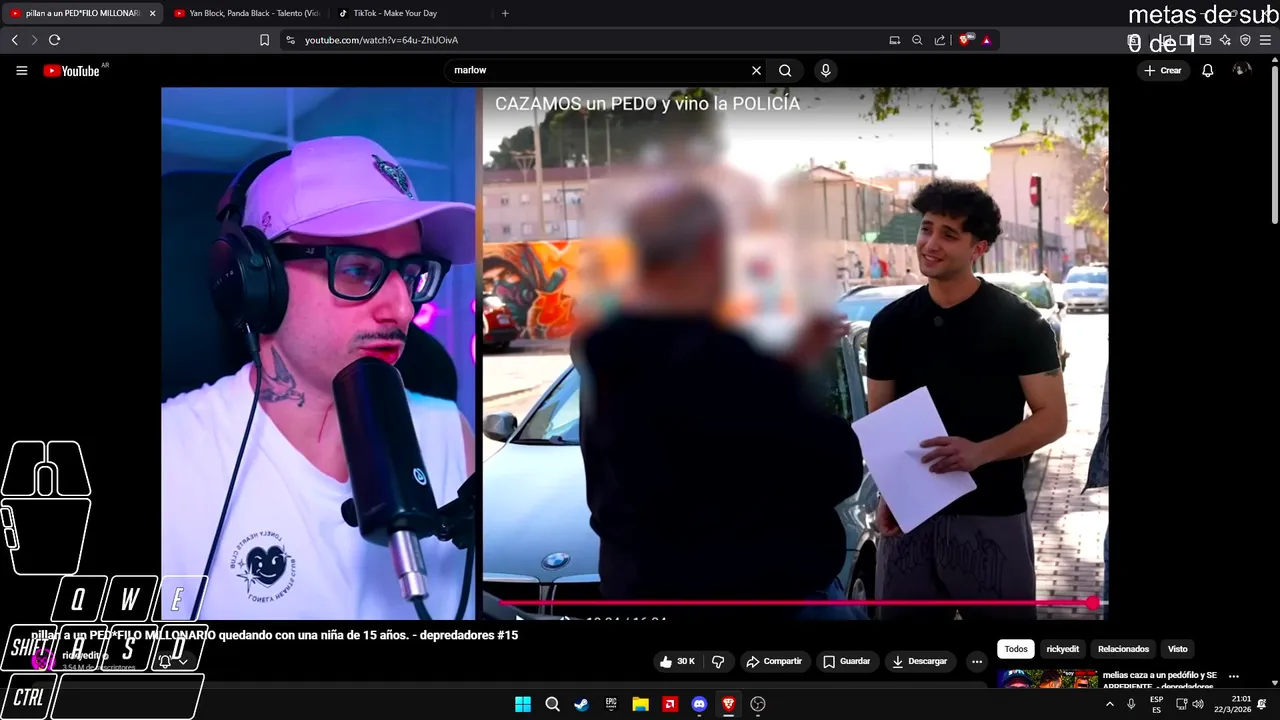Open the Brave VPN shield icon
Image resolution: width=1280 pixels, height=720 pixels.
click(1245, 40)
